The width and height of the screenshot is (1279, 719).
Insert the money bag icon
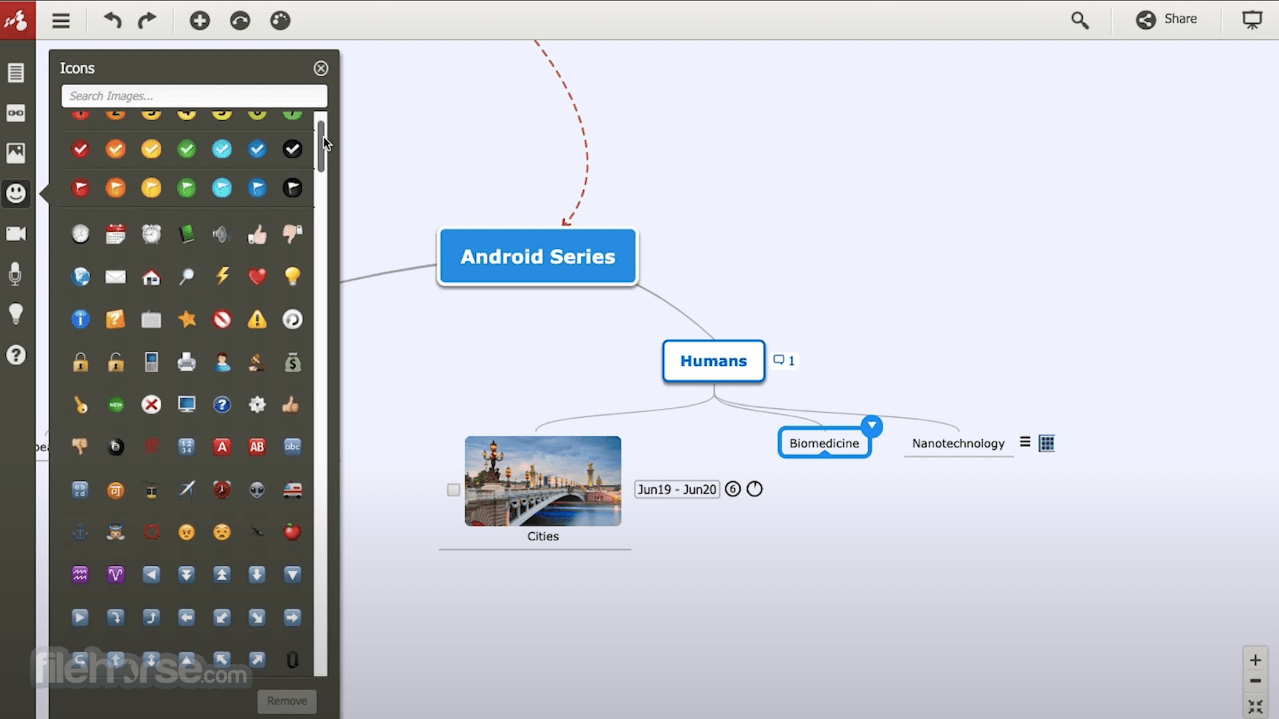pos(292,362)
